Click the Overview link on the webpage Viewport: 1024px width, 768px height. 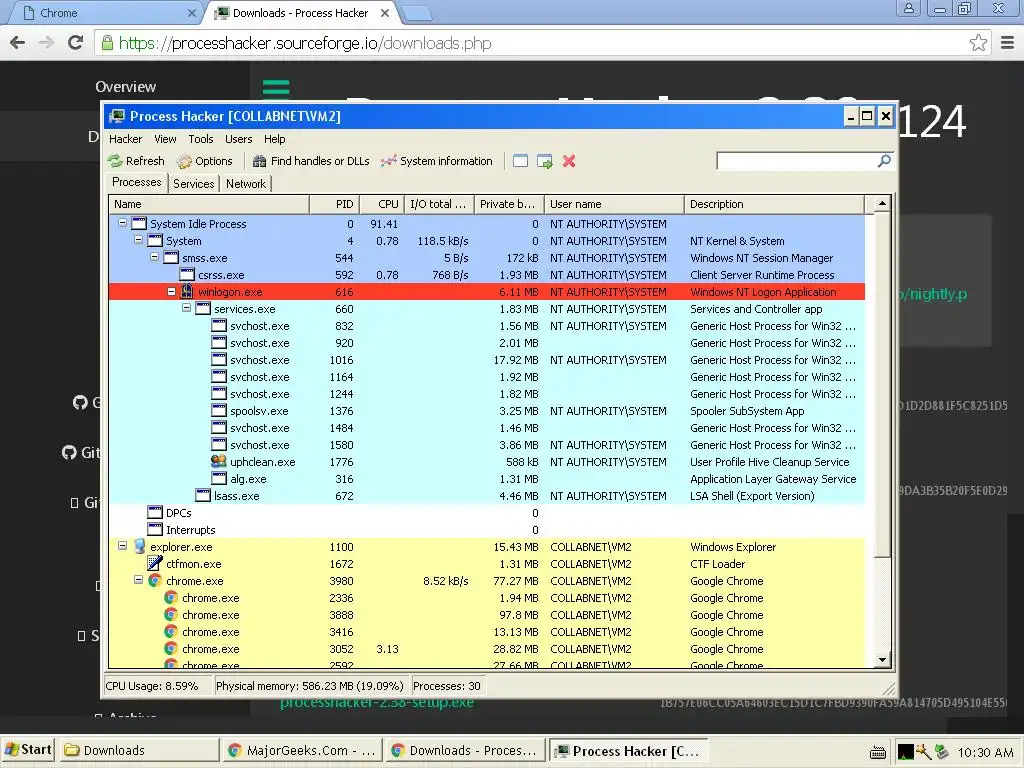pyautogui.click(x=125, y=87)
